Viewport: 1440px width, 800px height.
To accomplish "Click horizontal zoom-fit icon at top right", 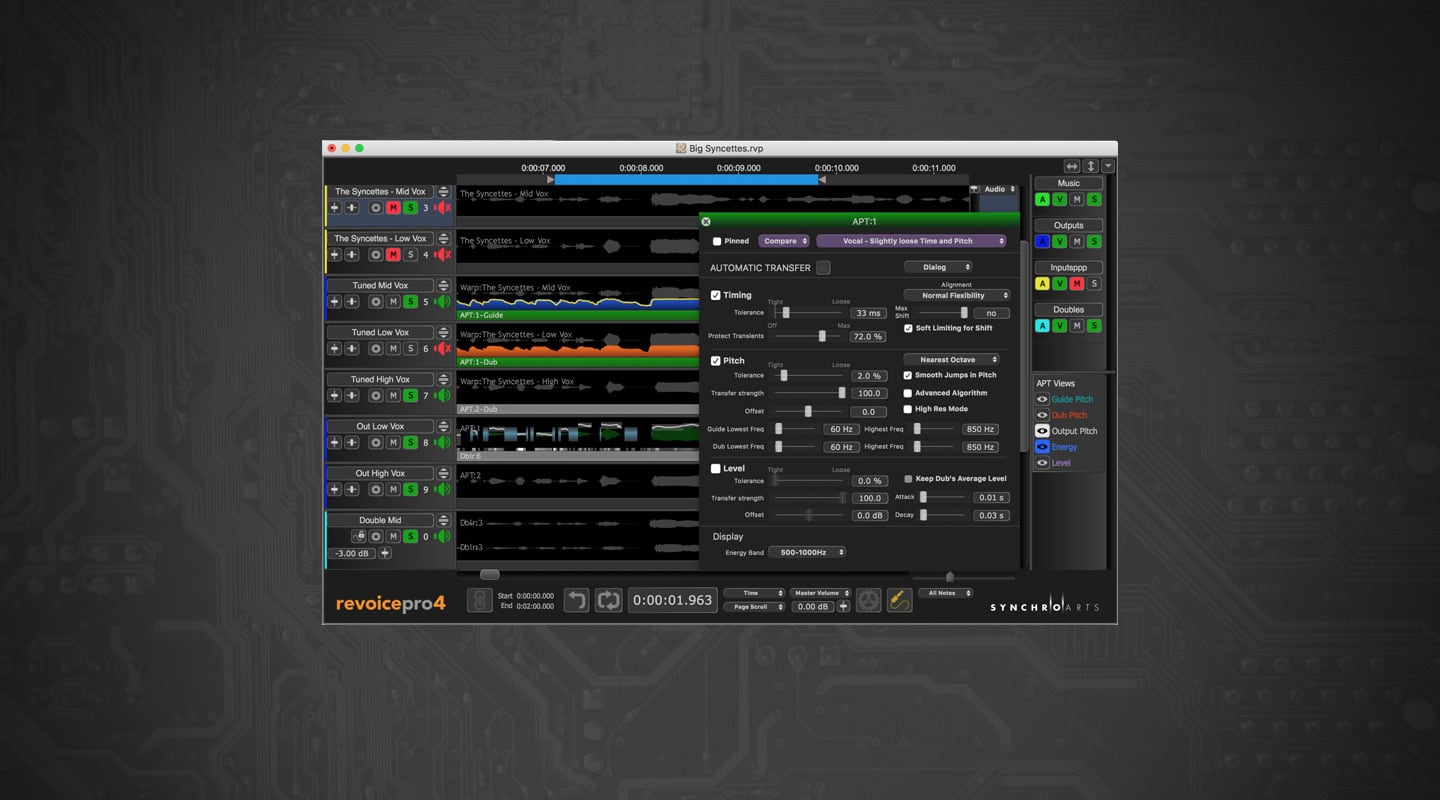I will [1072, 166].
